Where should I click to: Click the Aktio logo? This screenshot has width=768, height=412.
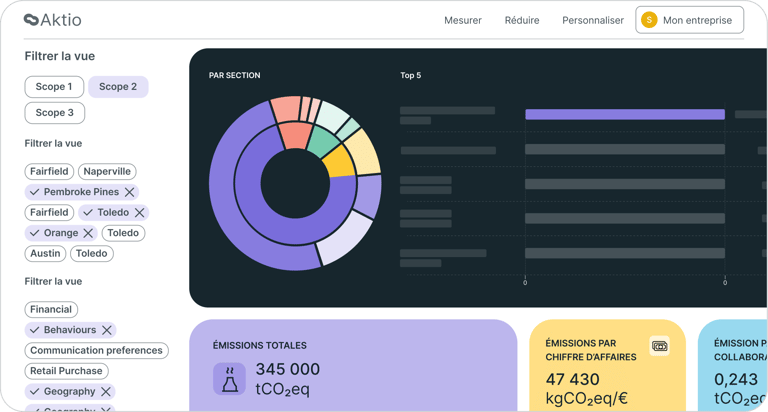click(x=52, y=20)
